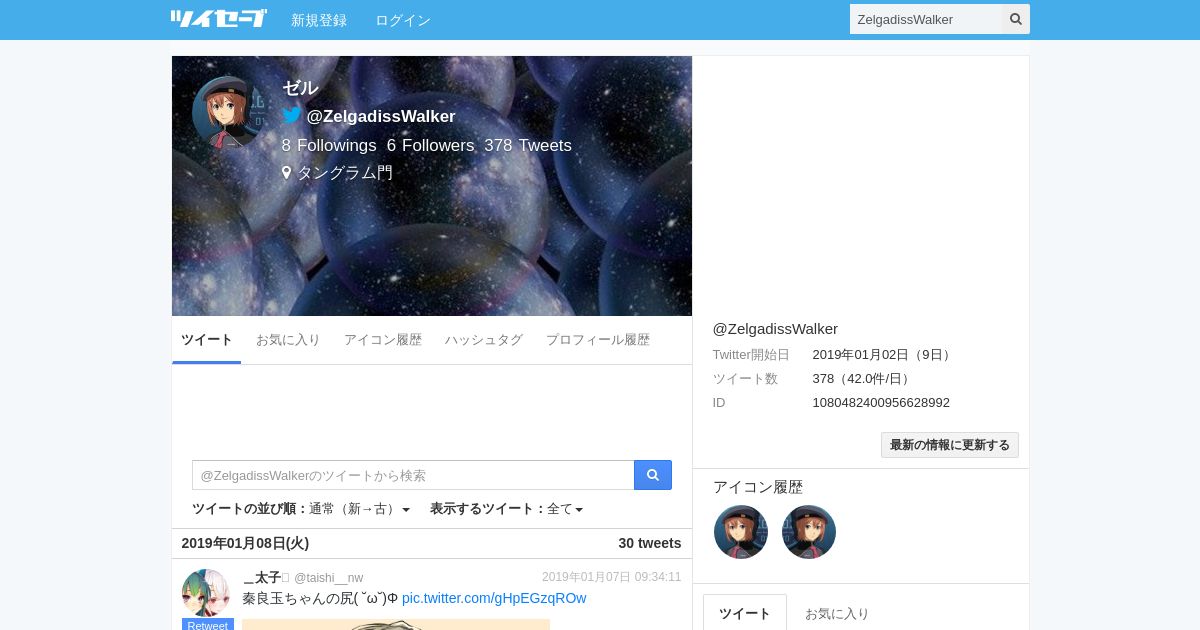Click the 378 Tweets count
The width and height of the screenshot is (1200, 630).
pos(528,146)
